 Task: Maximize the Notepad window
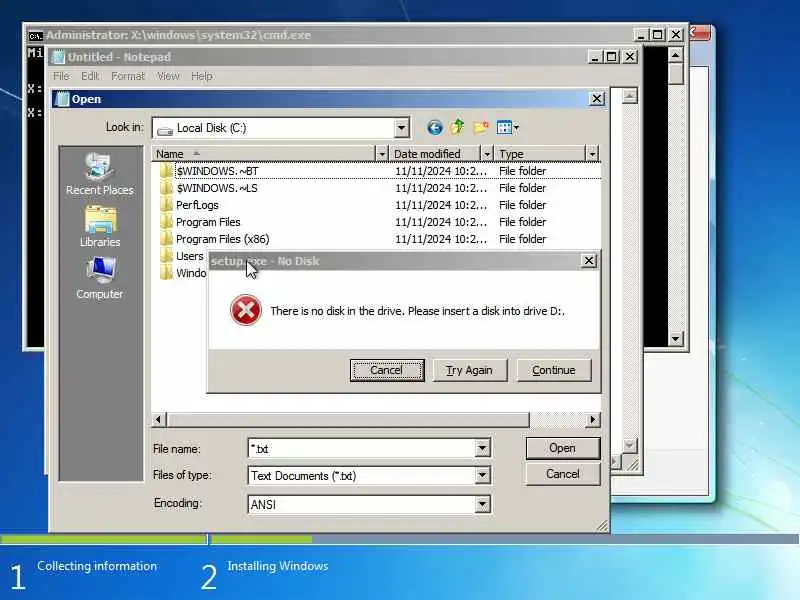[x=612, y=57]
